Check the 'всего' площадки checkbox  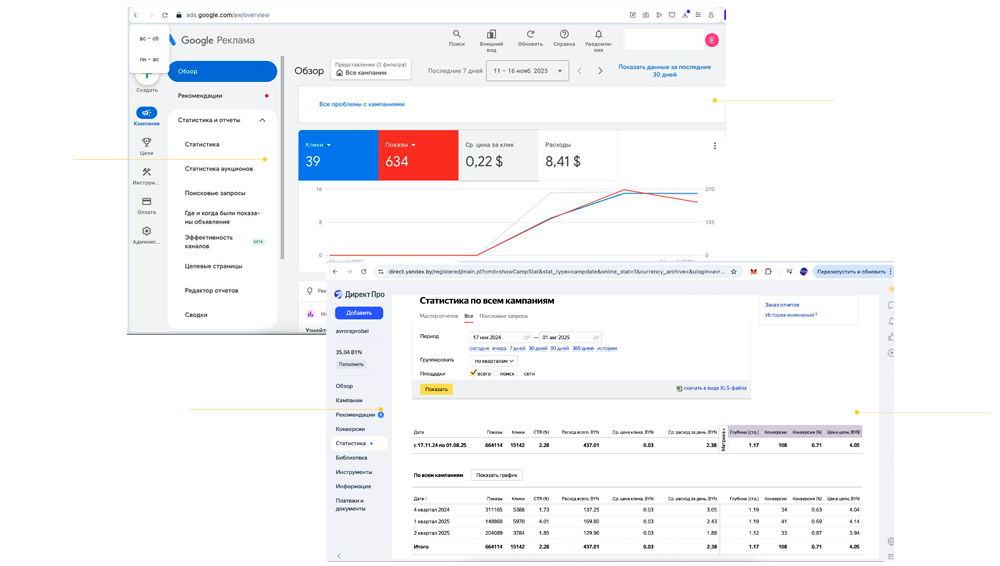(x=474, y=373)
